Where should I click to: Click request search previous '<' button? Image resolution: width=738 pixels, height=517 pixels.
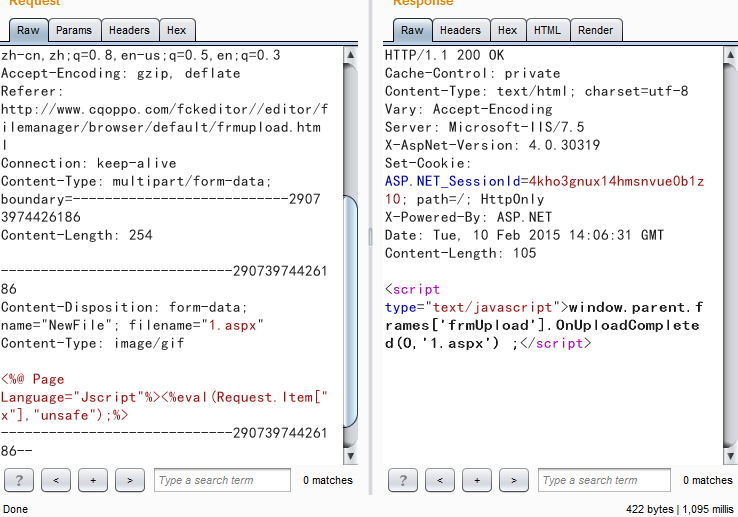point(56,480)
